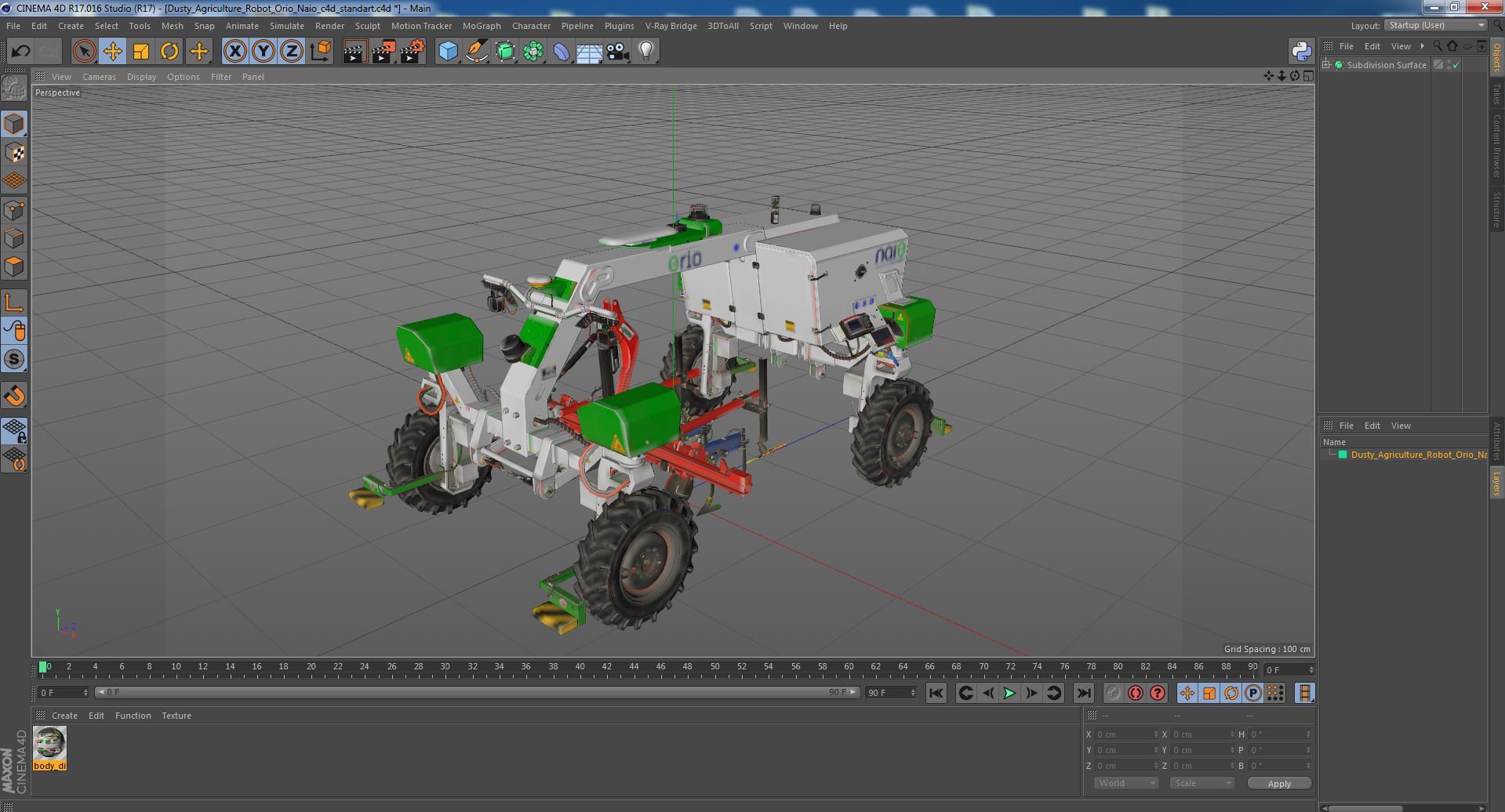The width and height of the screenshot is (1505, 812).
Task: Toggle Z axis lock
Action: (x=292, y=52)
